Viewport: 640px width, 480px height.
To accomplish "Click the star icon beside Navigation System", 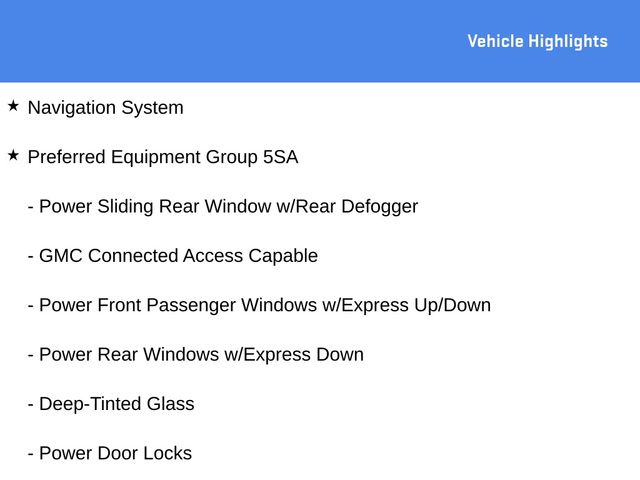I will [x=13, y=106].
